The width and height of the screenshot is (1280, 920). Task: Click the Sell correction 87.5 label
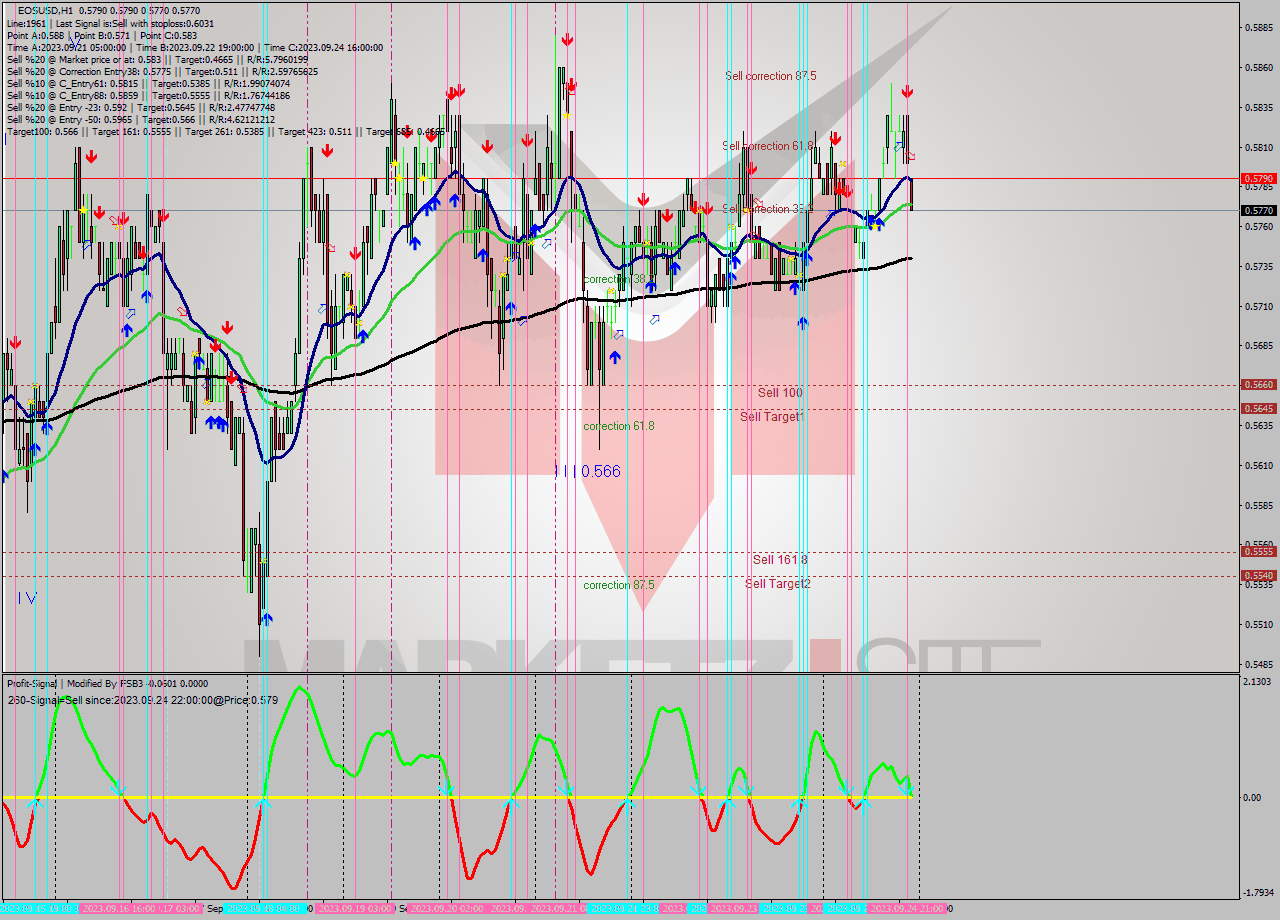768,75
